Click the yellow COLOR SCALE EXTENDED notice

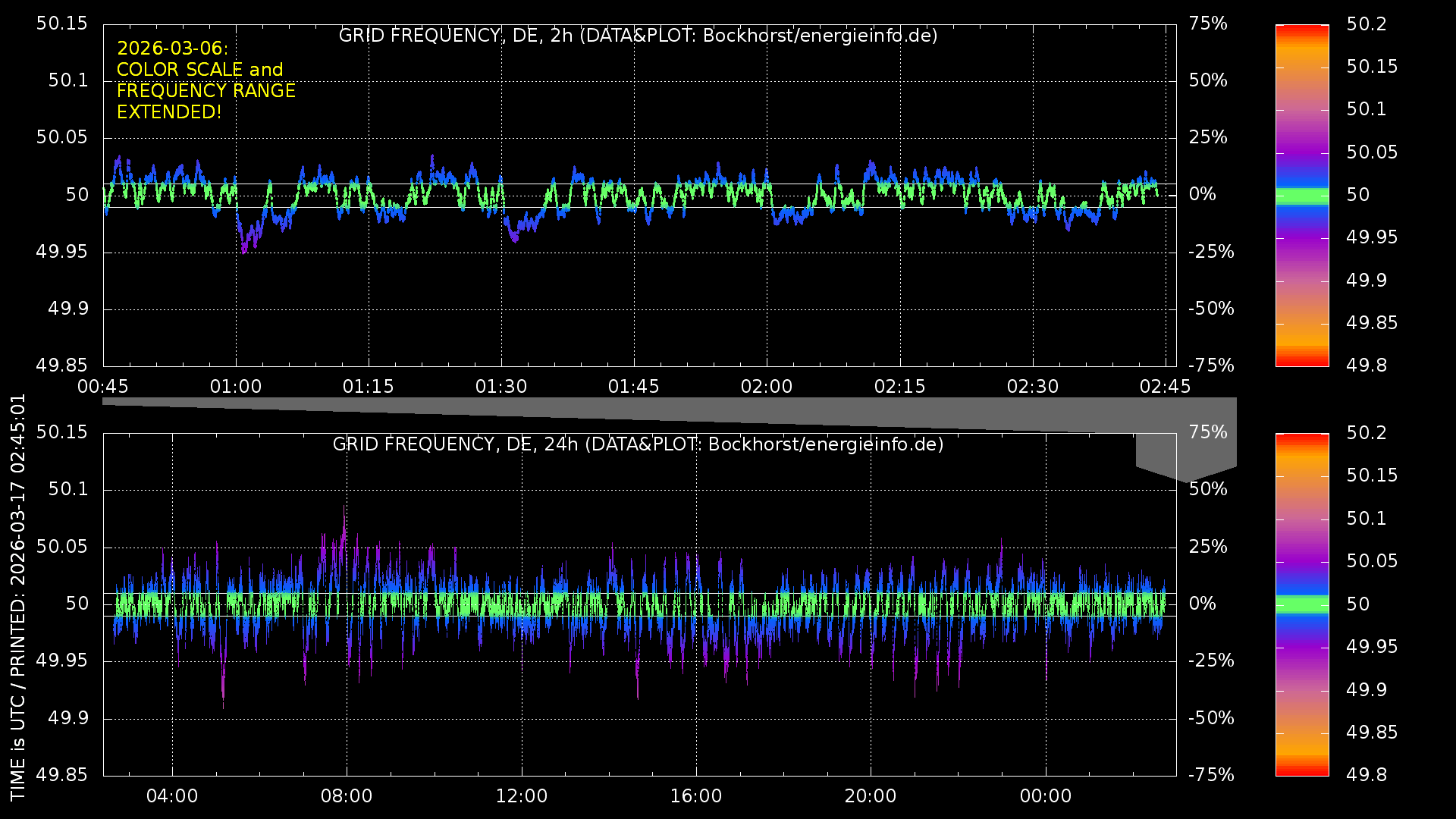click(206, 80)
